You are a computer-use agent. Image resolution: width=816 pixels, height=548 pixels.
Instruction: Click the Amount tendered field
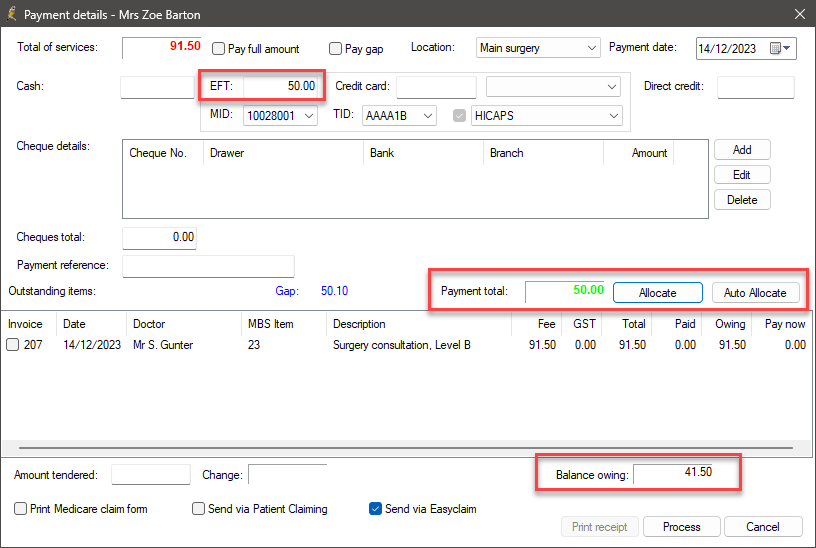[151, 474]
